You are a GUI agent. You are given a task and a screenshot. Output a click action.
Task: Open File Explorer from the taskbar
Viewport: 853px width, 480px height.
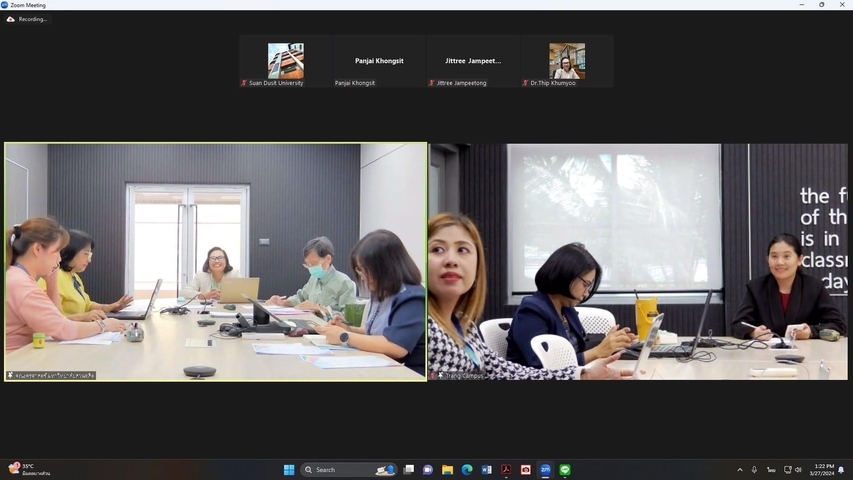tap(447, 470)
